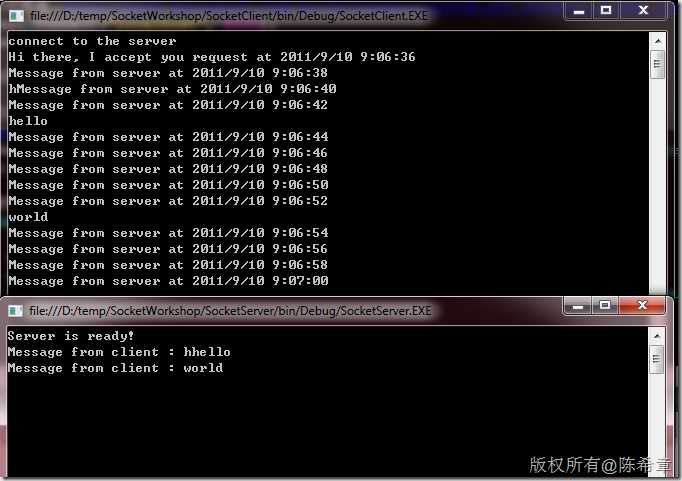Maximize the SocketClient console window
The height and width of the screenshot is (481, 682).
(606, 11)
